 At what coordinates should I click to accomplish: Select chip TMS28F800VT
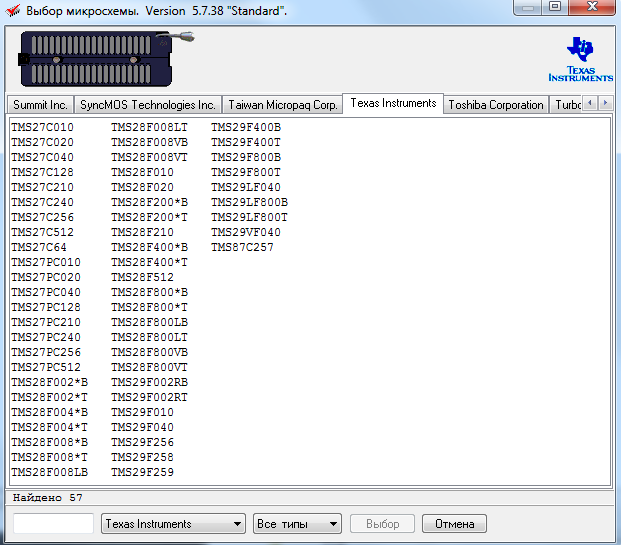[x=149, y=367]
